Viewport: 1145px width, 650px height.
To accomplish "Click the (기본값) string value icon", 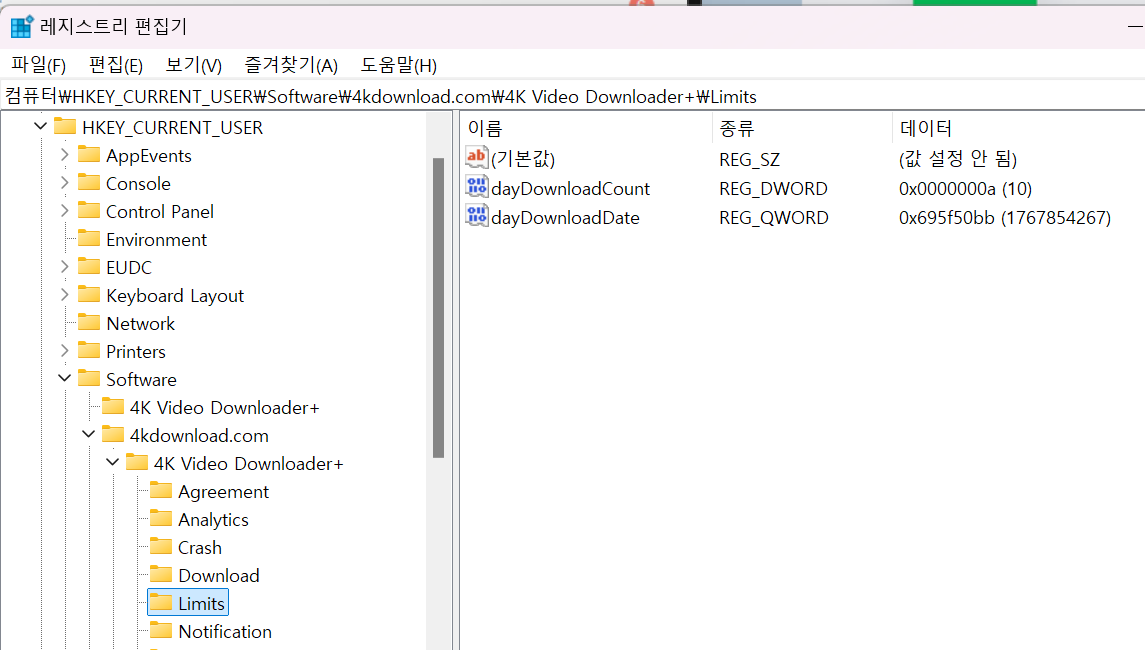I will point(477,158).
